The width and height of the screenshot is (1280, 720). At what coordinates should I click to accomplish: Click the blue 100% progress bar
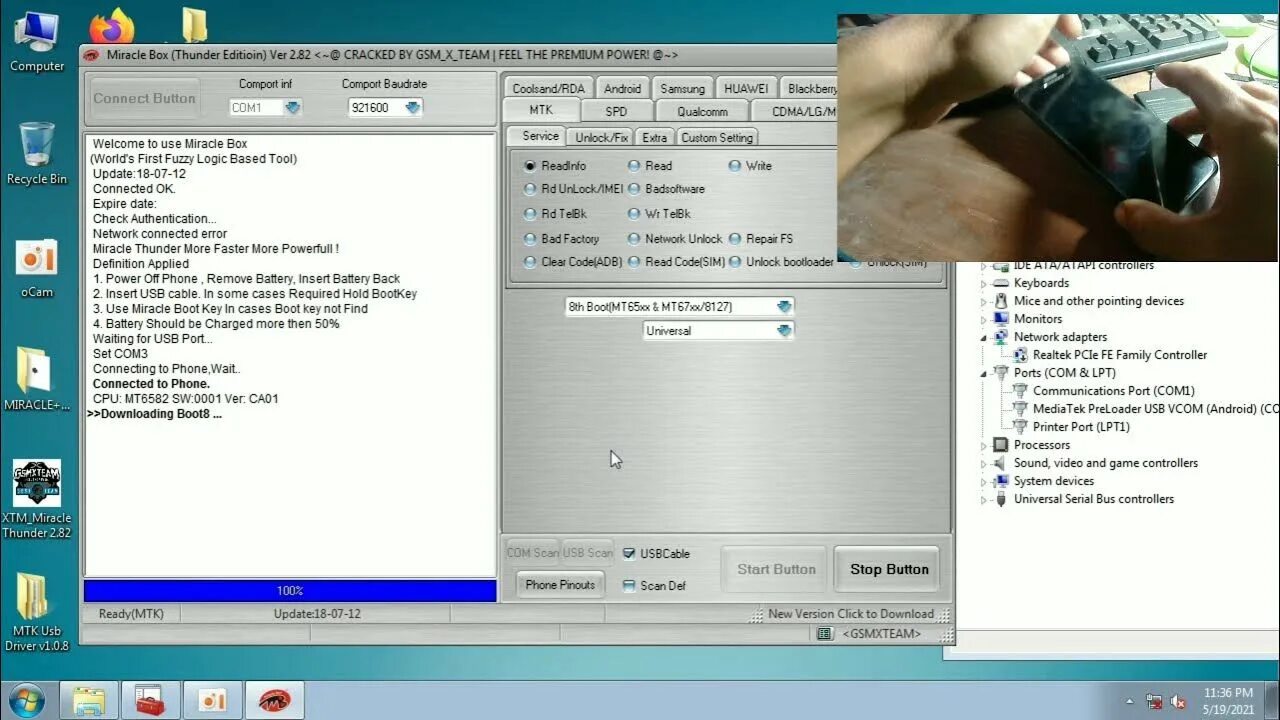click(290, 591)
